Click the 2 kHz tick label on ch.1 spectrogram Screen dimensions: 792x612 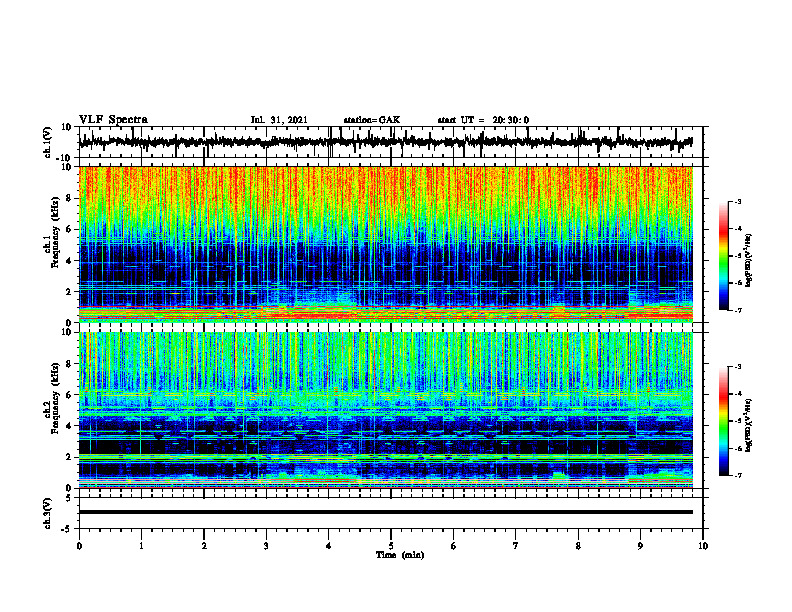click(70, 291)
